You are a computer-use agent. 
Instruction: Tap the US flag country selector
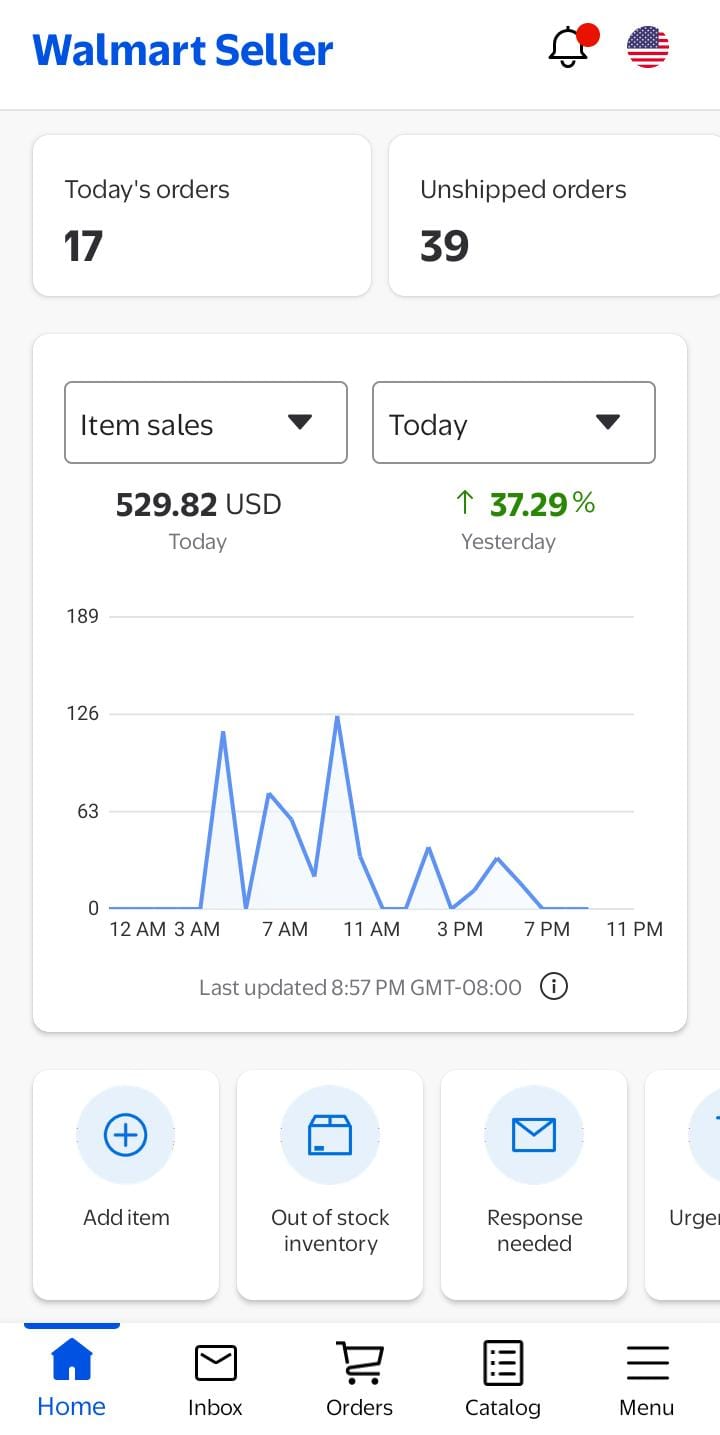click(x=647, y=47)
